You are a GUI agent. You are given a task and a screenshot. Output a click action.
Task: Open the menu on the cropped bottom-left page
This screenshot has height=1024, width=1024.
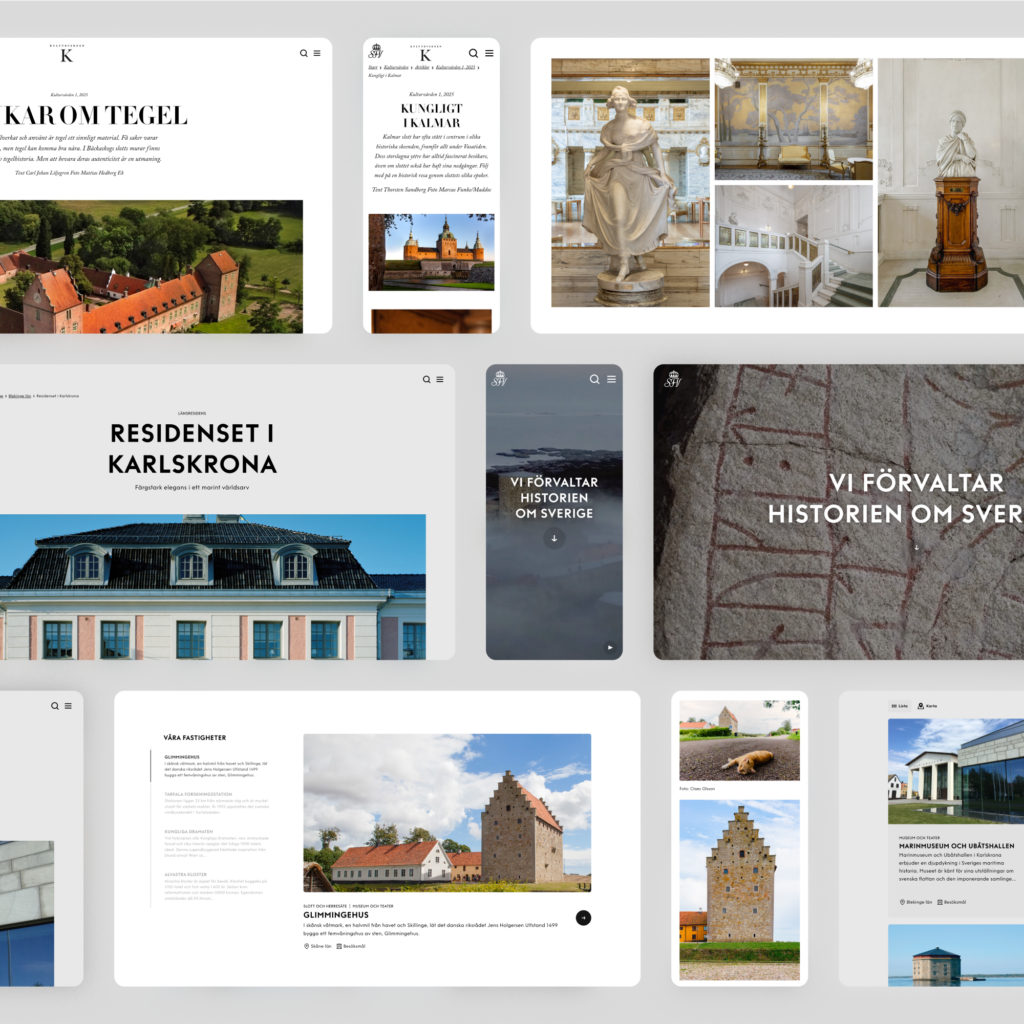click(69, 706)
